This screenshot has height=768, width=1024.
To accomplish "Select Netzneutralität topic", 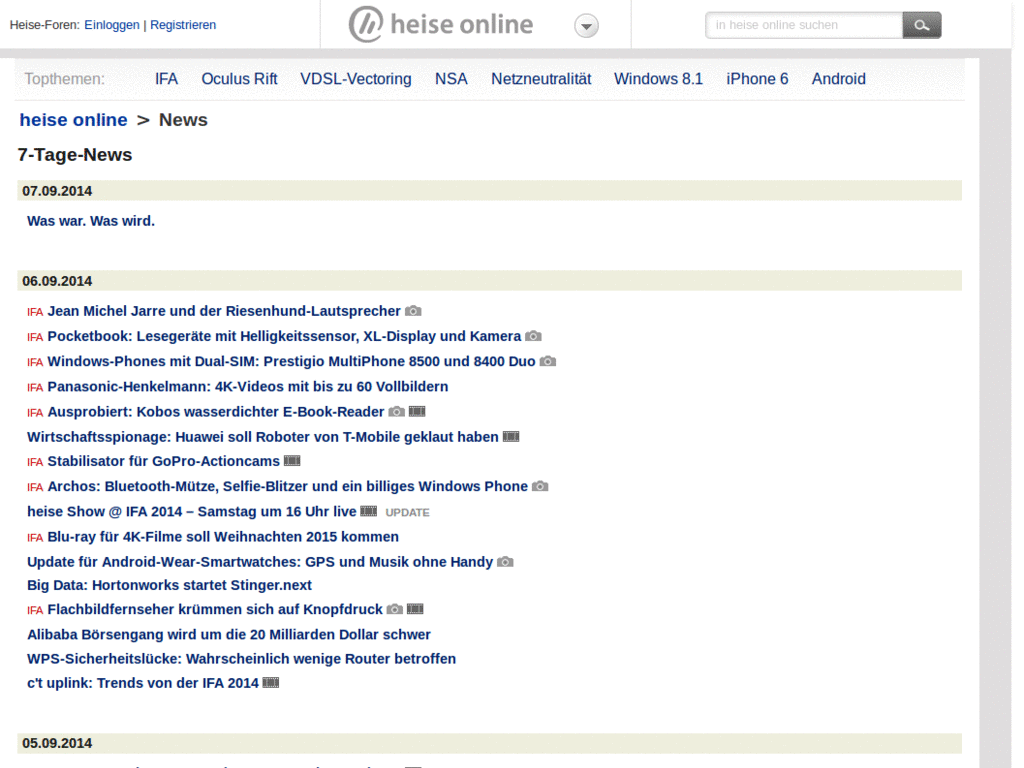I will 541,79.
